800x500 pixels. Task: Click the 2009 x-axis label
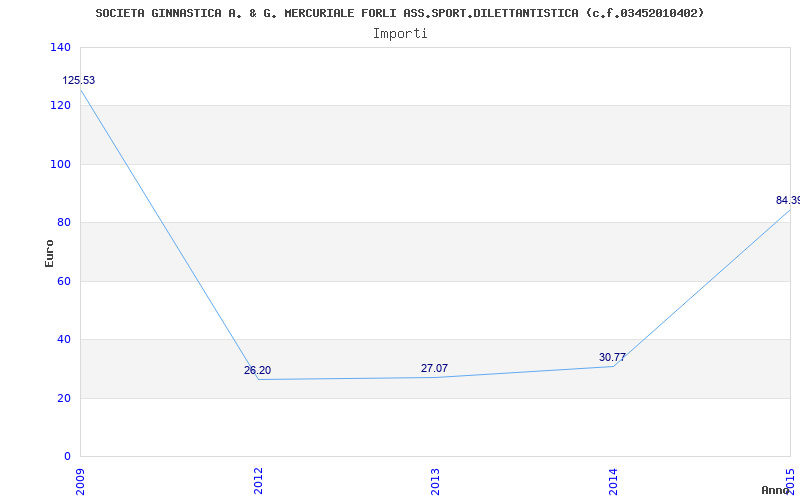(80, 481)
